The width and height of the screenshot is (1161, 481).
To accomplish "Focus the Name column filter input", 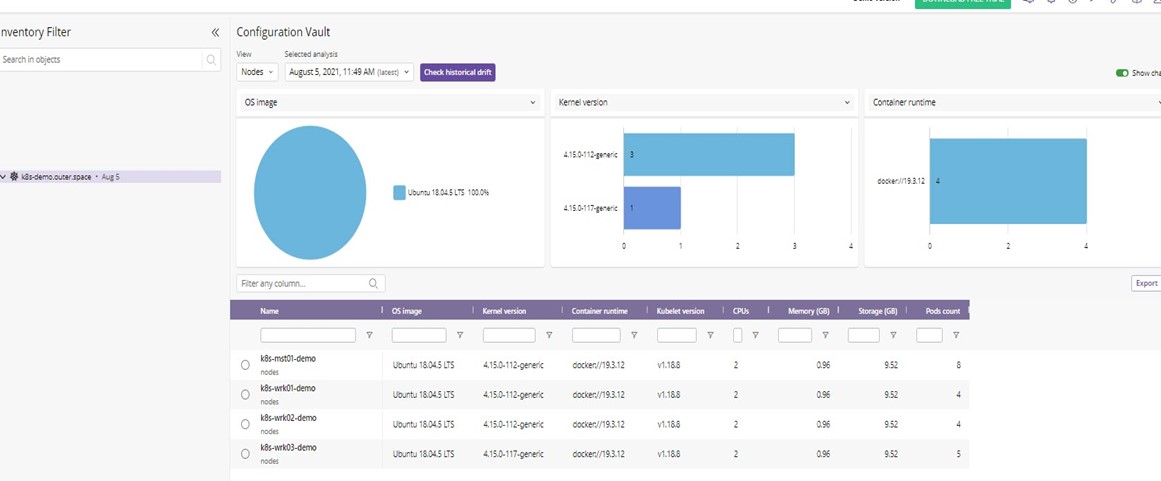I will click(x=308, y=335).
